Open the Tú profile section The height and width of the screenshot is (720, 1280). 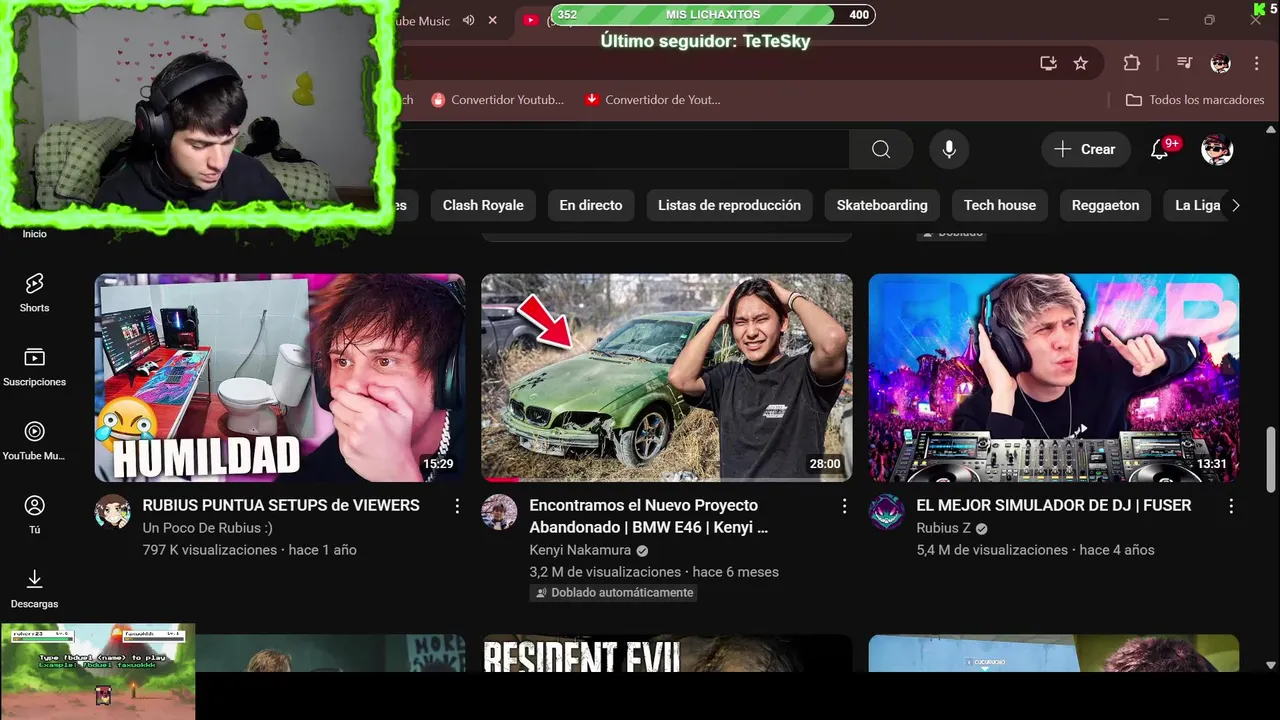click(34, 515)
